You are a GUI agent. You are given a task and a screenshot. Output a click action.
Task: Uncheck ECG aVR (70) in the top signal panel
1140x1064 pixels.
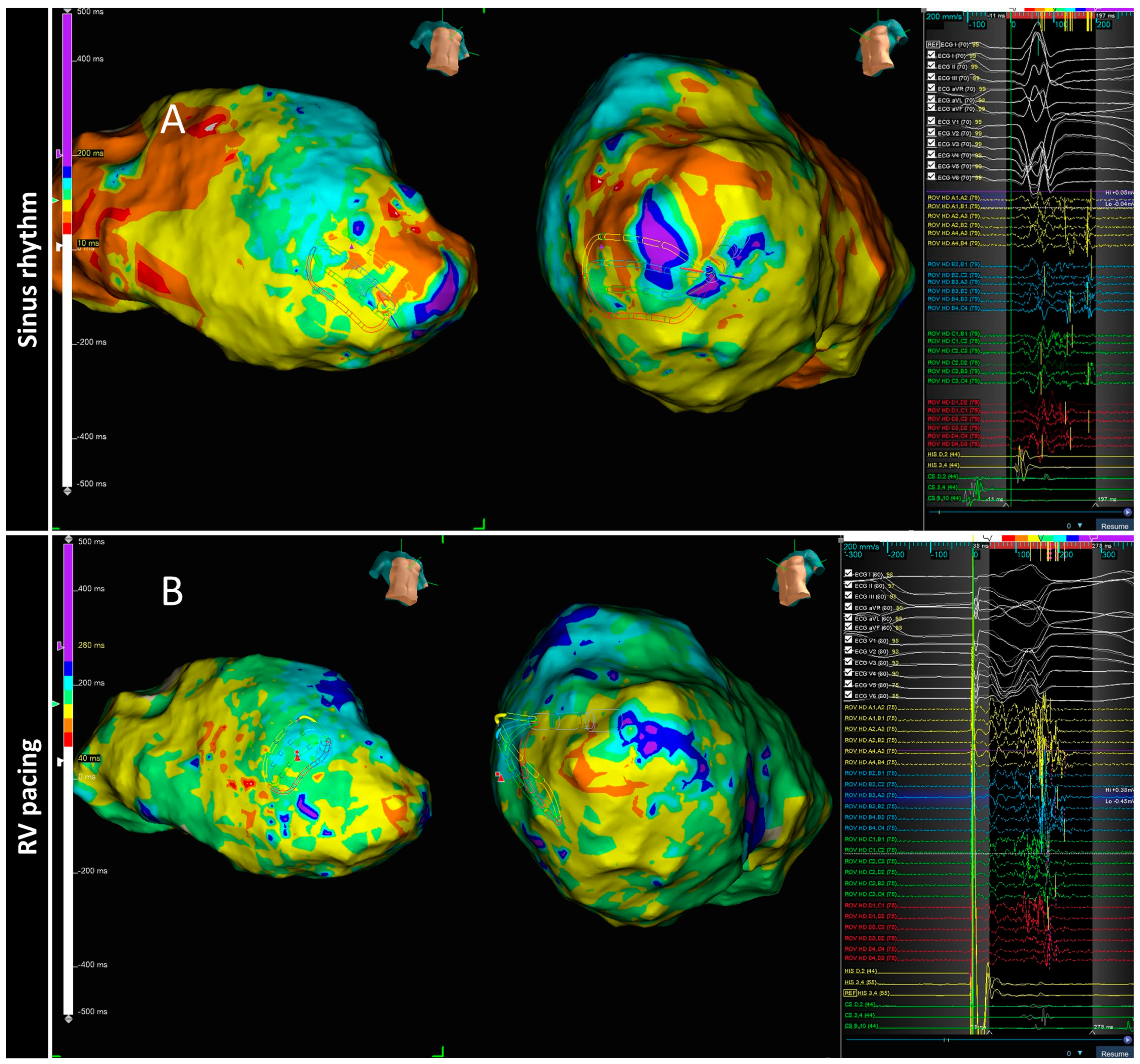point(932,88)
